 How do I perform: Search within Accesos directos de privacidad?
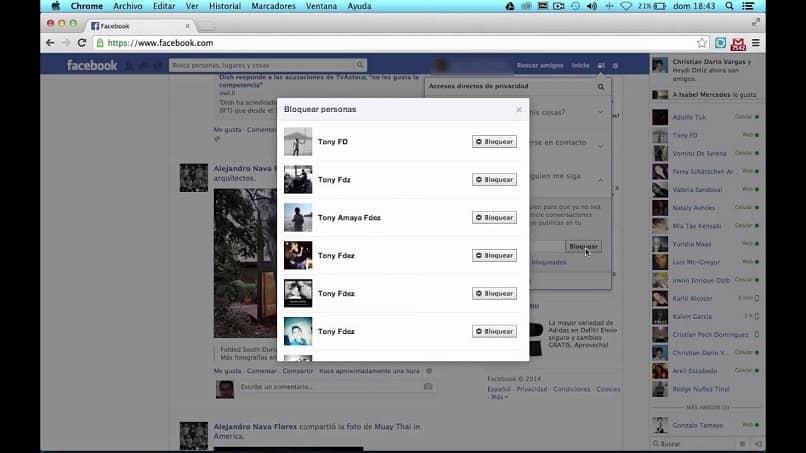click(x=601, y=87)
